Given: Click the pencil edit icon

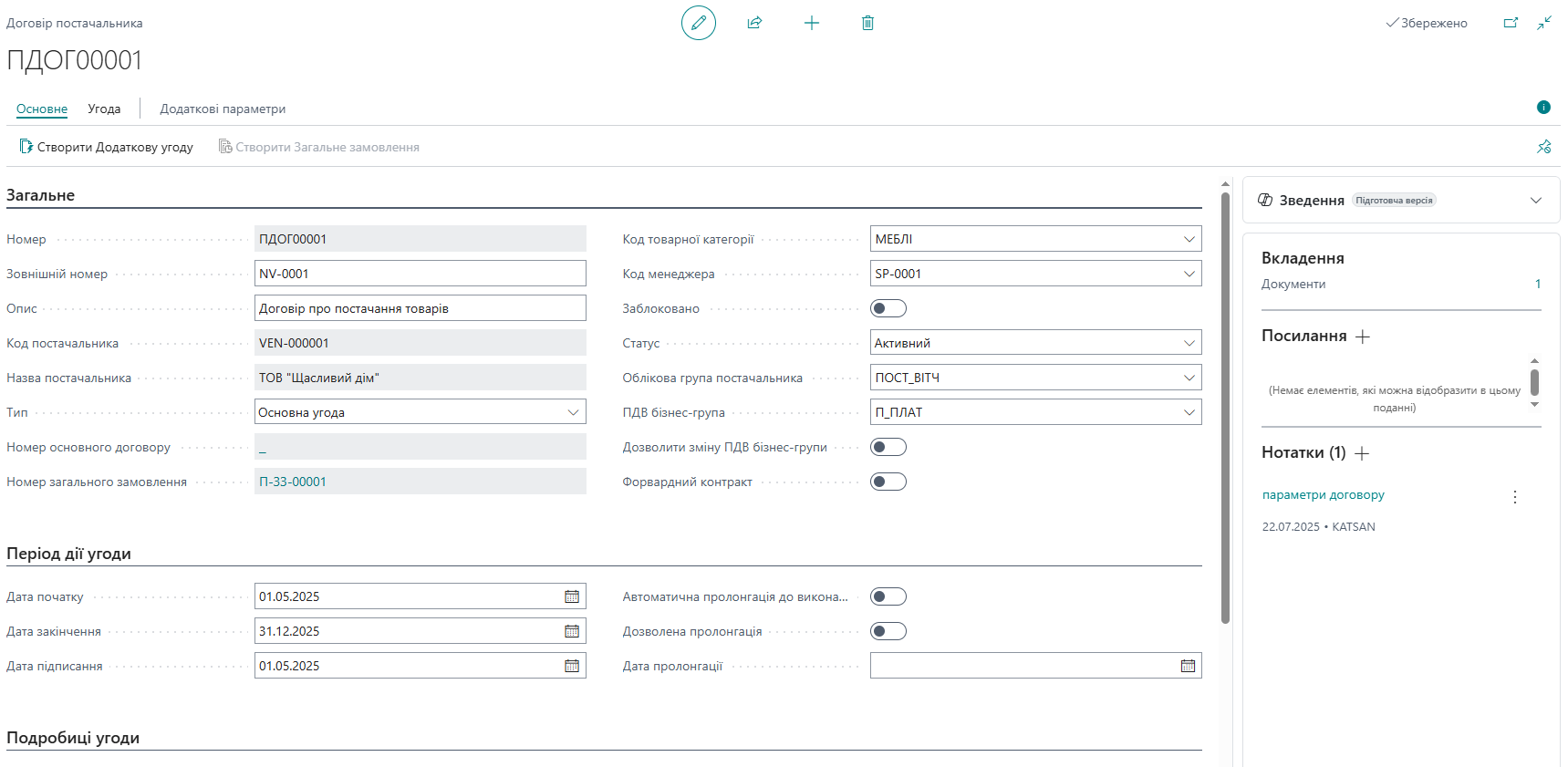Looking at the screenshot, I should click(698, 23).
